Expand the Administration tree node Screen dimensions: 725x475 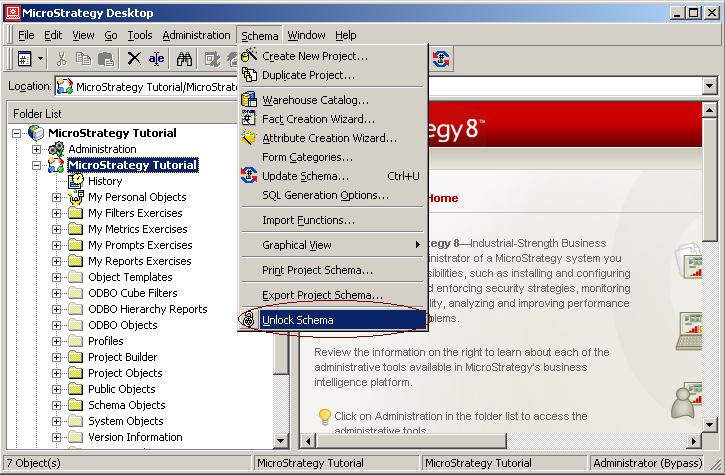[37, 149]
